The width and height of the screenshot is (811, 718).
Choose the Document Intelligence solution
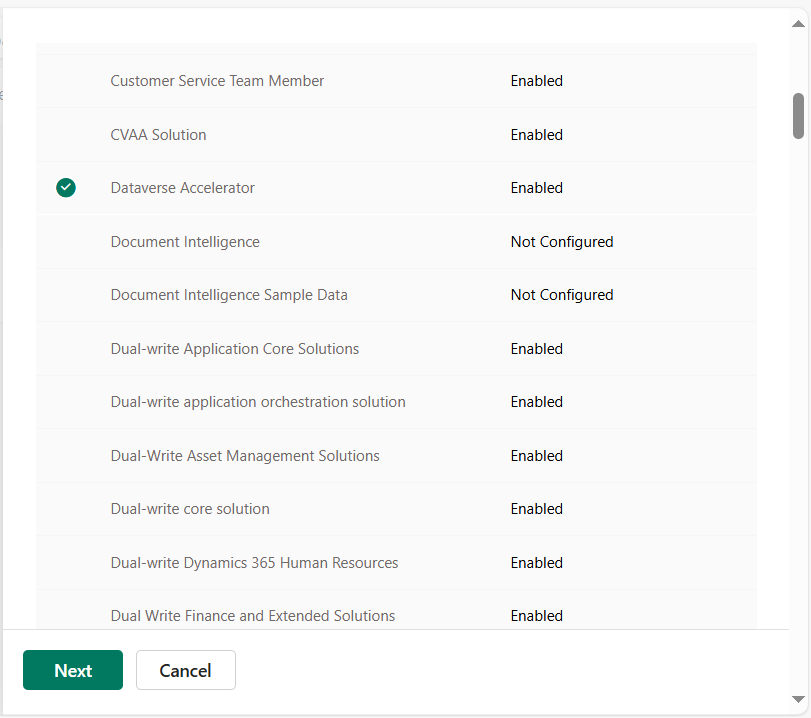(x=185, y=242)
